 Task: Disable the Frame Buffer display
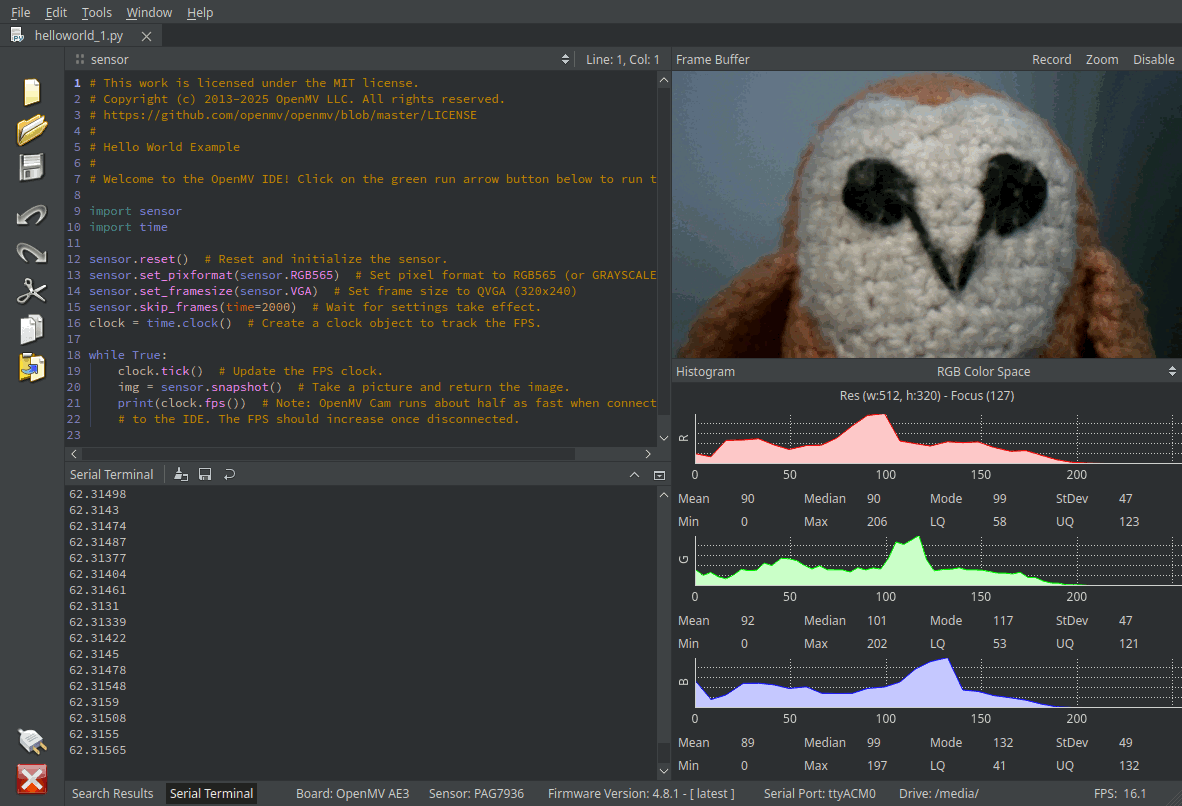pyautogui.click(x=1153, y=60)
